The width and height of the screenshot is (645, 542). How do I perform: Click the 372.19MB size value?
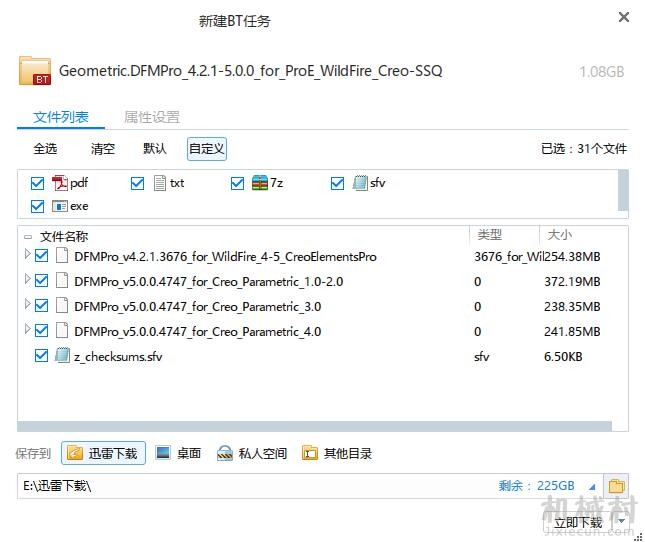[572, 282]
